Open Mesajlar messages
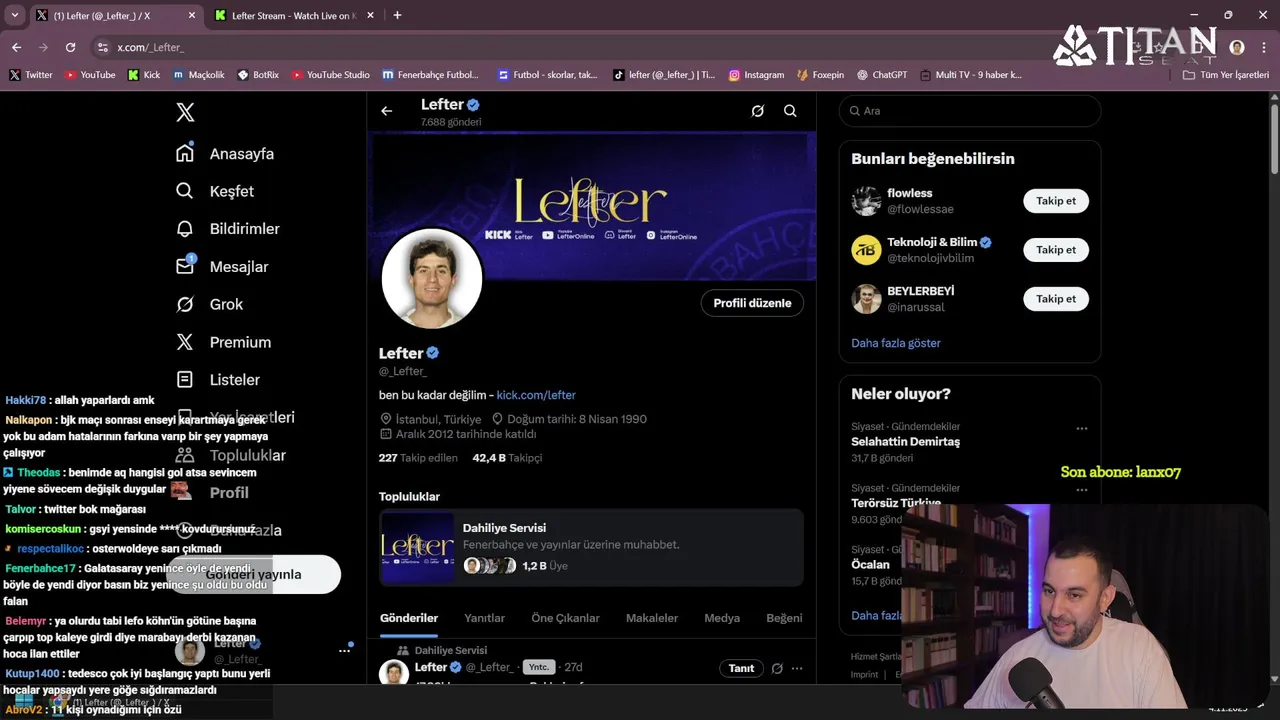 (222, 266)
